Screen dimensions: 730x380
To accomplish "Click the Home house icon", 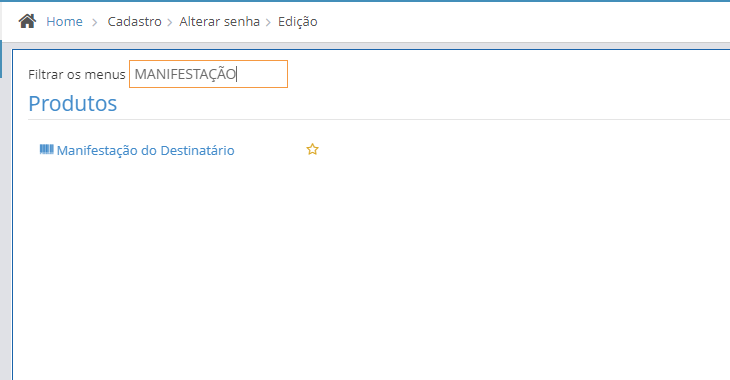I will (x=27, y=21).
